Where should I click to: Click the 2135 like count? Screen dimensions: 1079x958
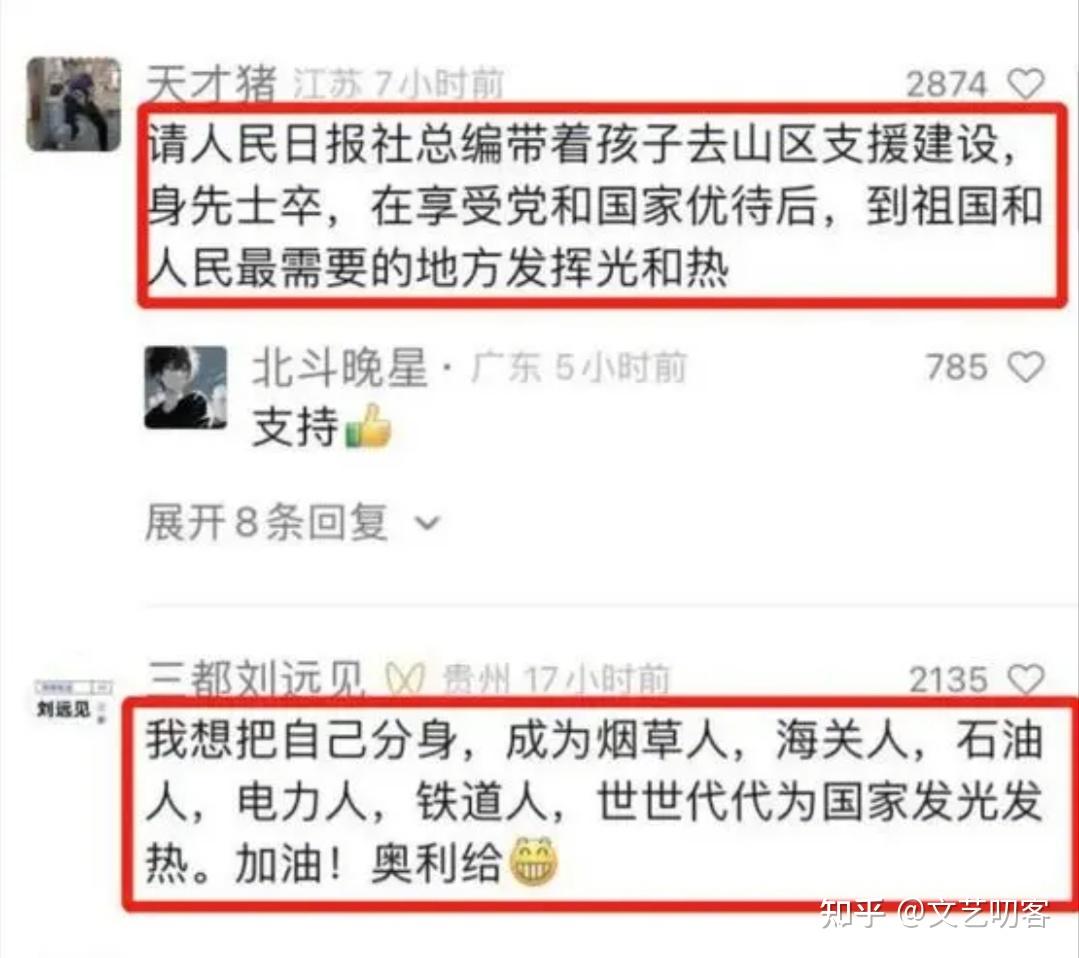click(x=948, y=680)
